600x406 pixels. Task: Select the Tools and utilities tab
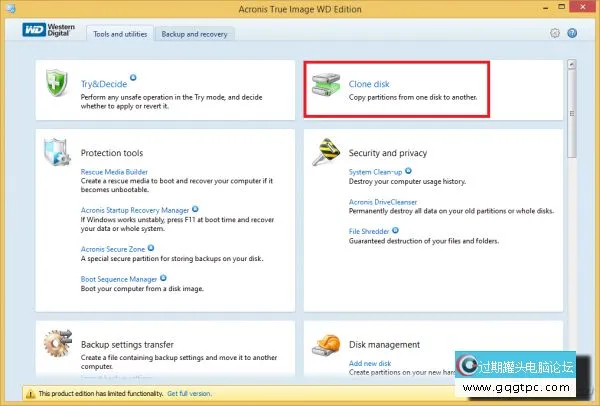pyautogui.click(x=120, y=34)
